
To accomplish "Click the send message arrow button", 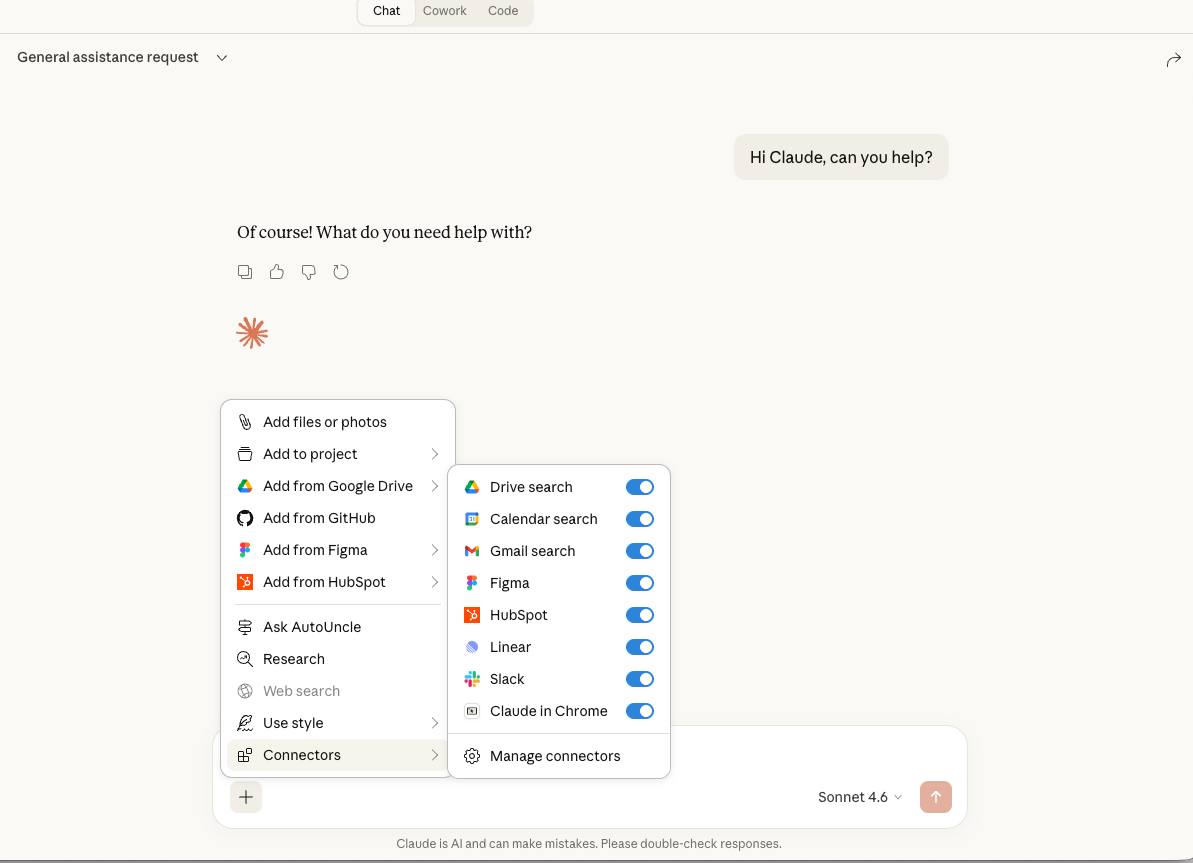I will click(936, 797).
